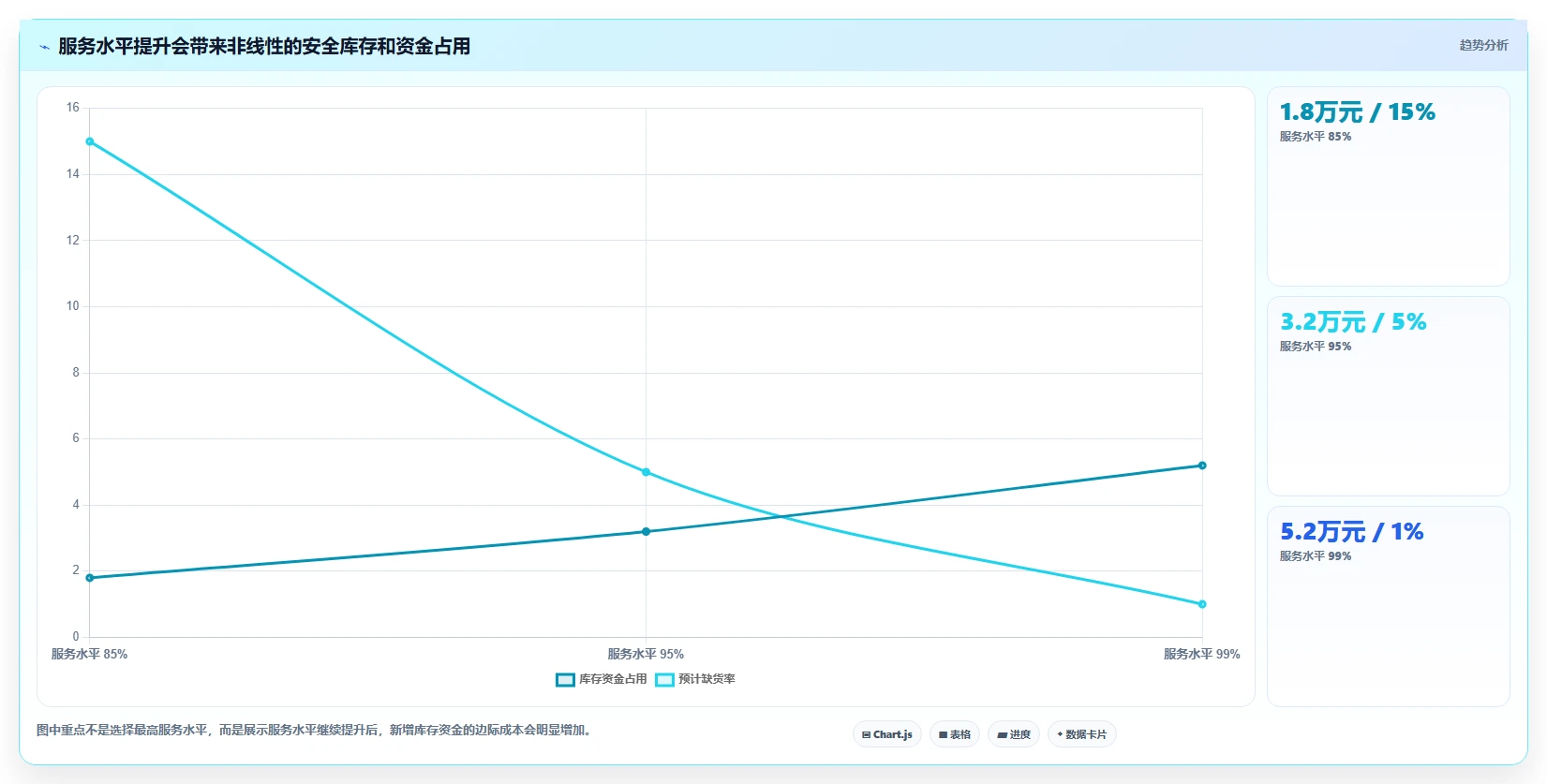Open the 1.8万元 / 15% card

1388,186
